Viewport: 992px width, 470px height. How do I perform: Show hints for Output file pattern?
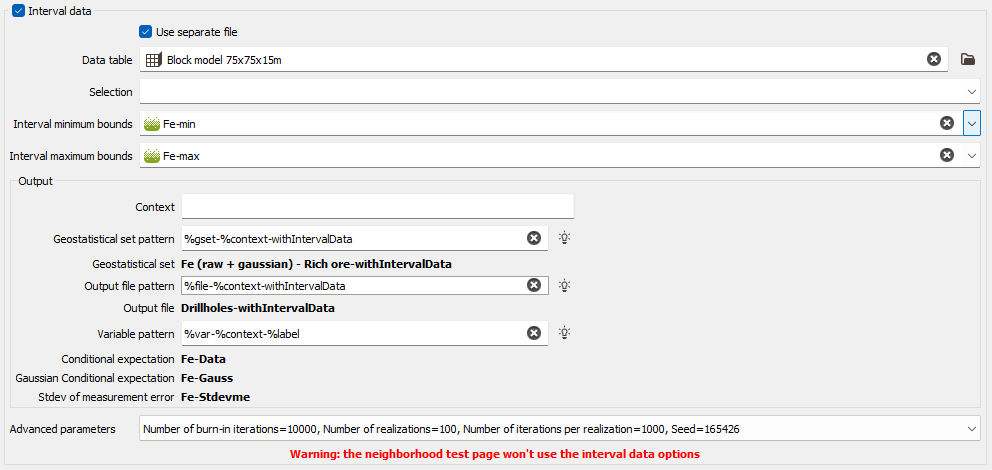click(564, 285)
